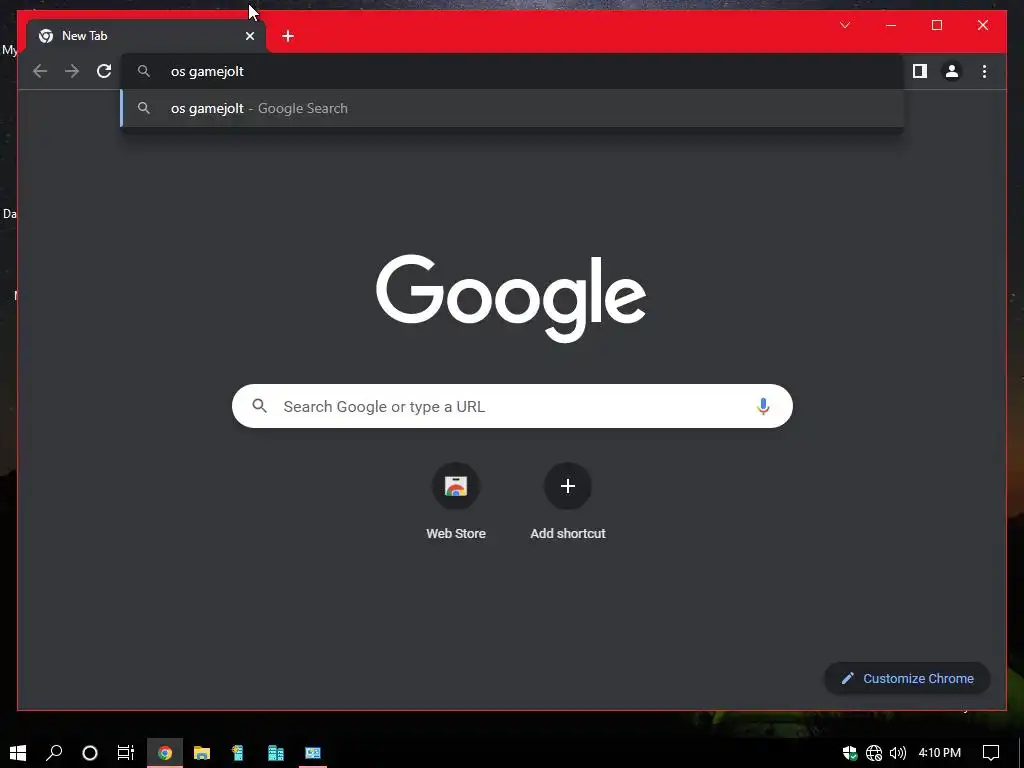
Task: Reload the current page
Action: pos(104,71)
